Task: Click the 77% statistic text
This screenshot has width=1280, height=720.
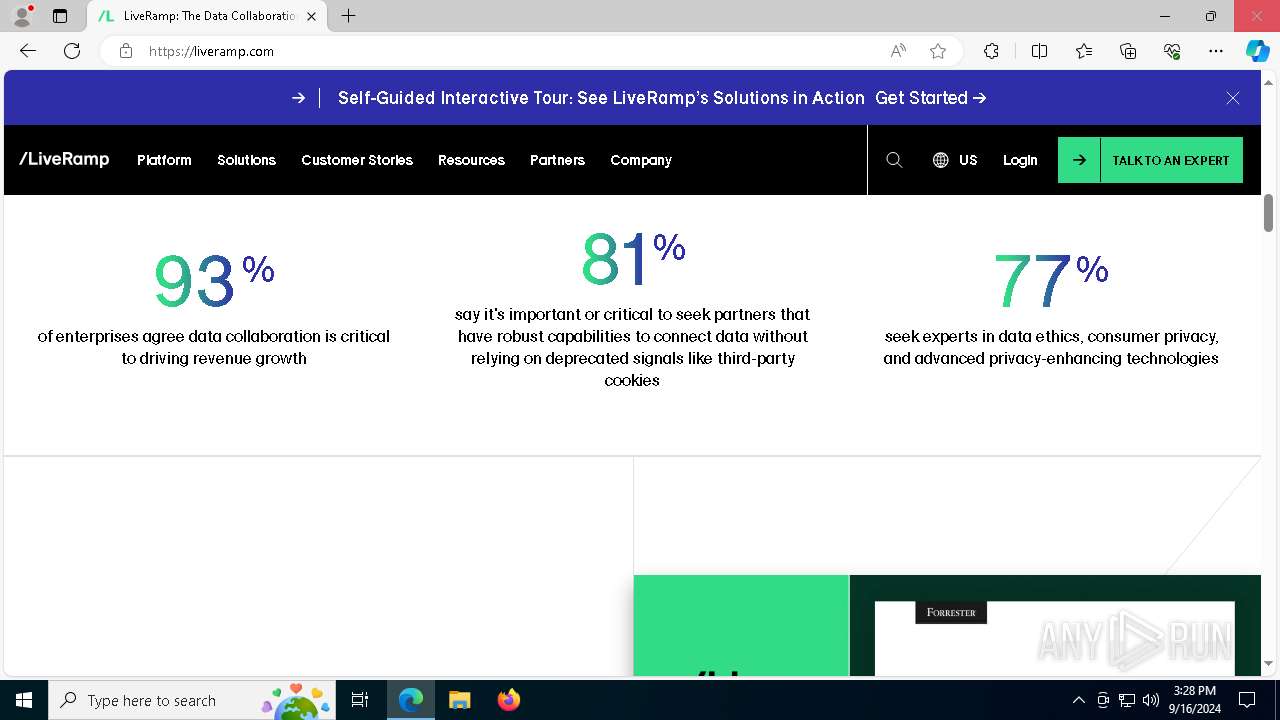Action: click(x=1051, y=281)
